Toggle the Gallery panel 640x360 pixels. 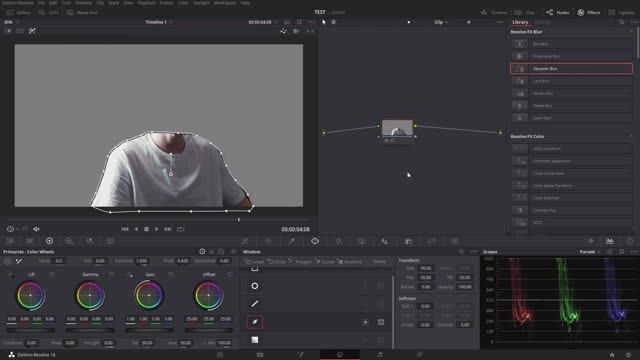pyautogui.click(x=19, y=13)
